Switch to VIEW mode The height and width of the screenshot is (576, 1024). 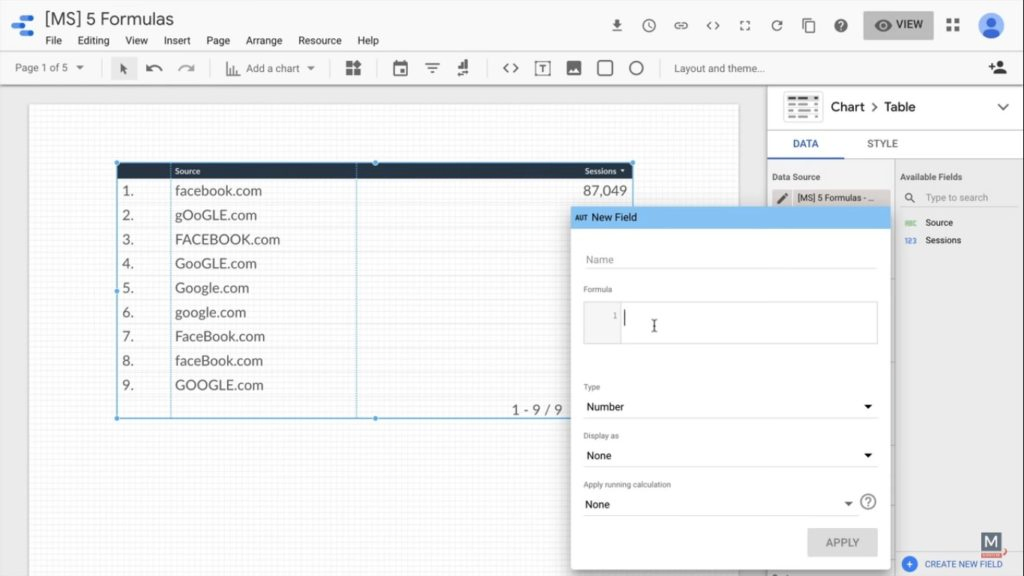point(897,25)
